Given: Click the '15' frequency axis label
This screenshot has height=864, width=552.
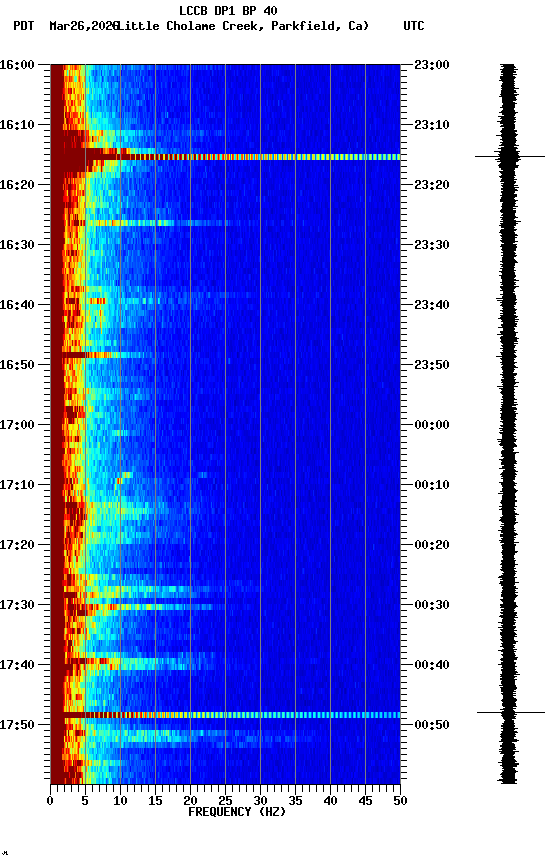Looking at the screenshot, I should [155, 801].
